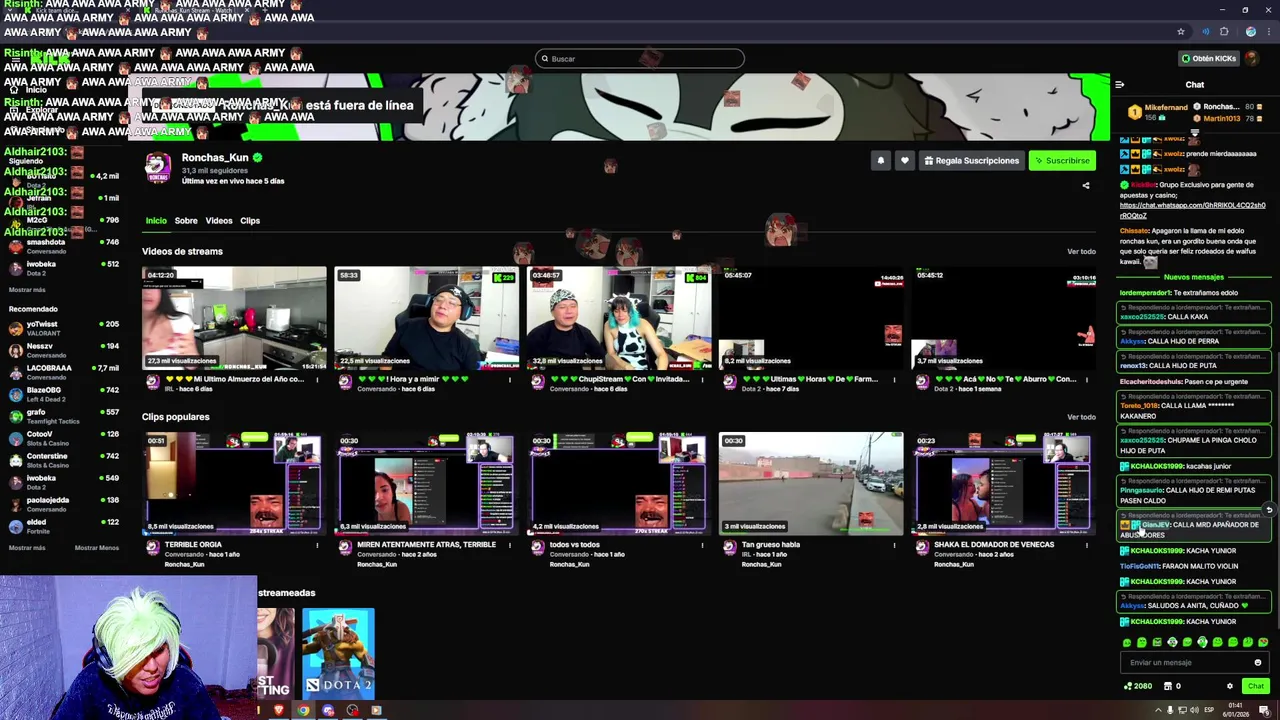
Task: Click the magnifier icon in Buscar
Action: tap(545, 59)
